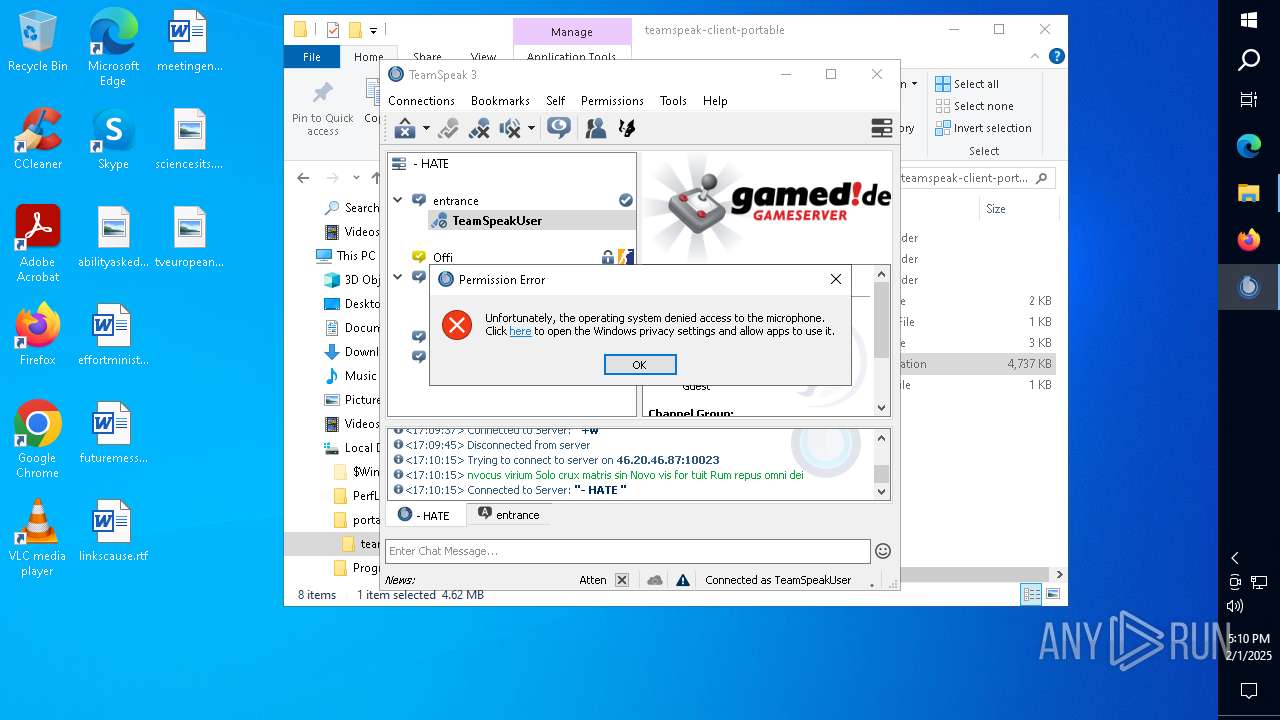Click OK in the Permission Error dialog
This screenshot has height=720, width=1280.
[x=640, y=365]
